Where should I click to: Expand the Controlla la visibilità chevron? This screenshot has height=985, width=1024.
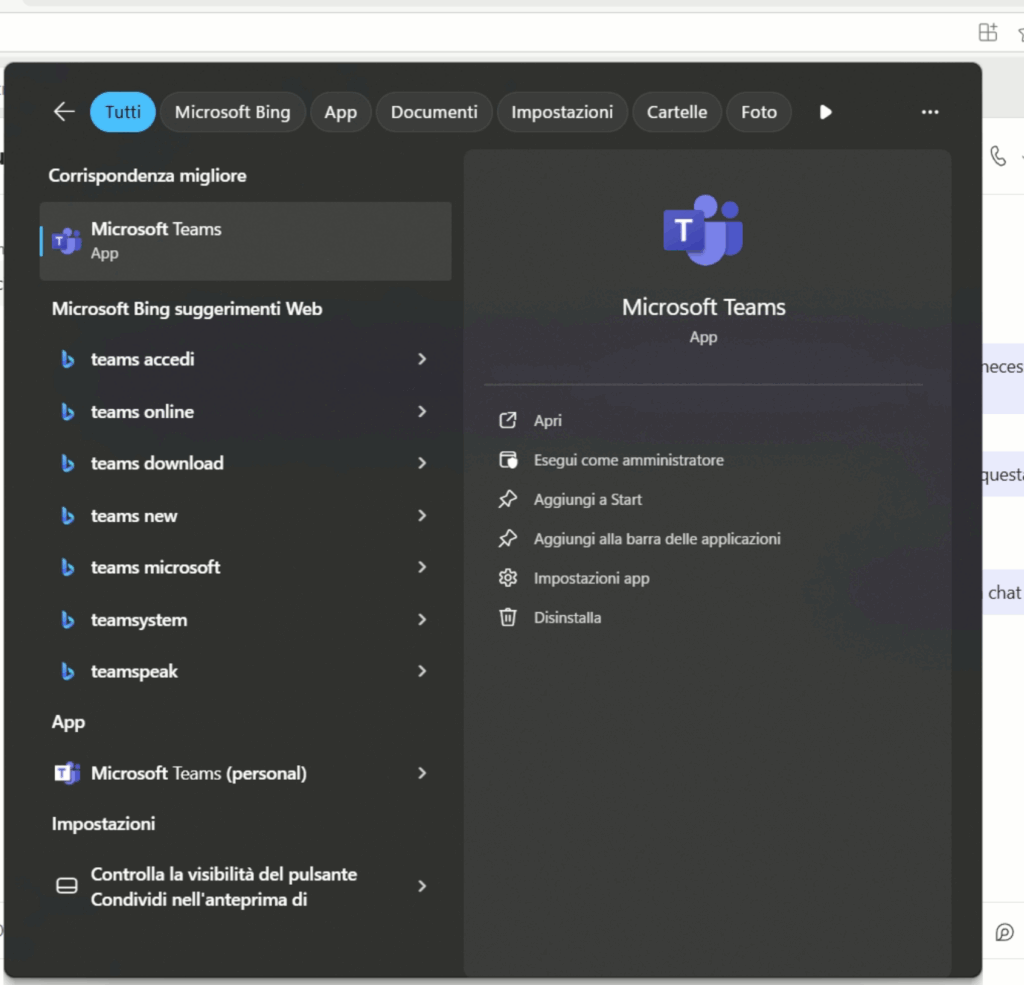coord(422,886)
